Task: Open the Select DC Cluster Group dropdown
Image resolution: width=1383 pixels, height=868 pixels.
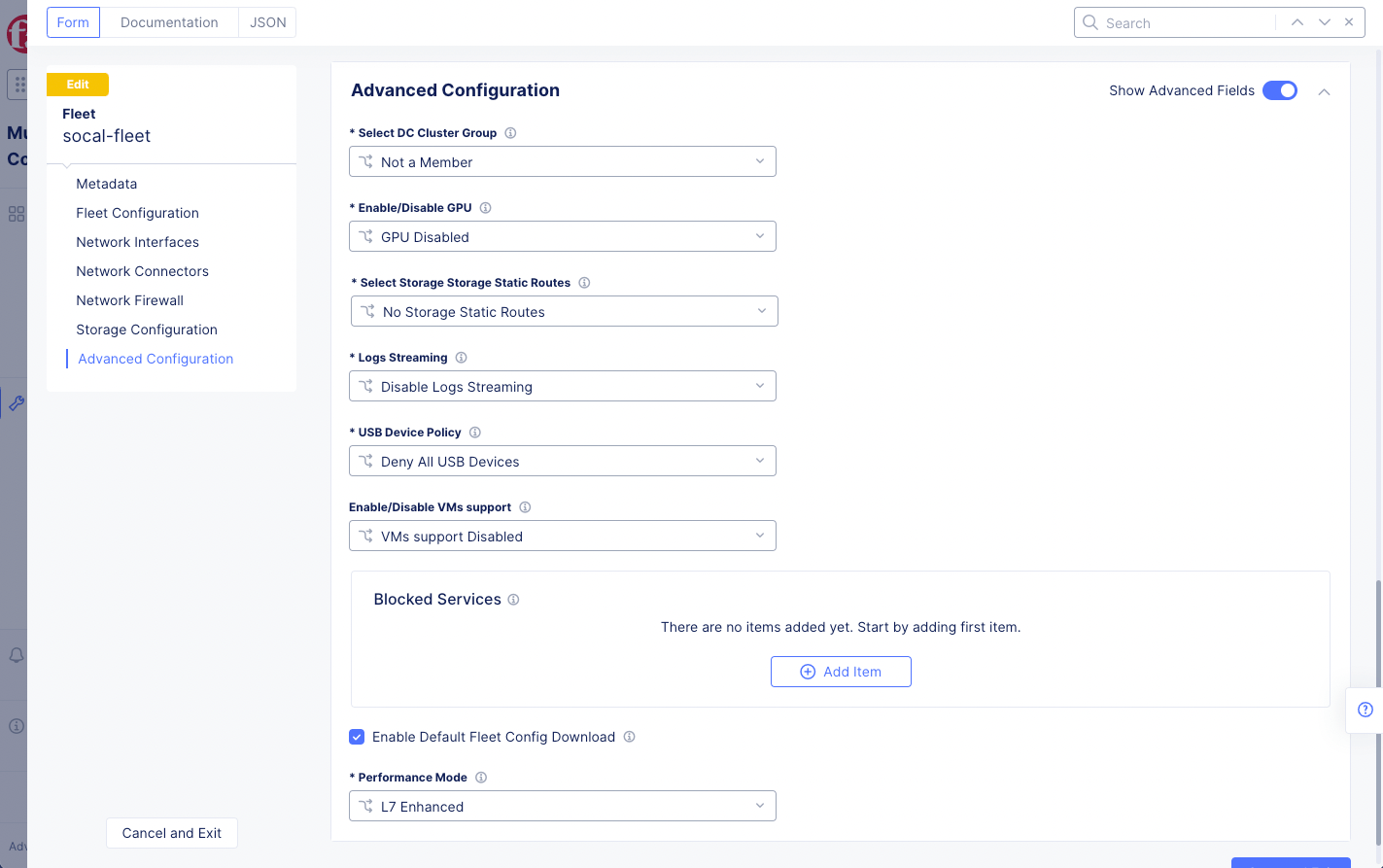Action: [562, 161]
